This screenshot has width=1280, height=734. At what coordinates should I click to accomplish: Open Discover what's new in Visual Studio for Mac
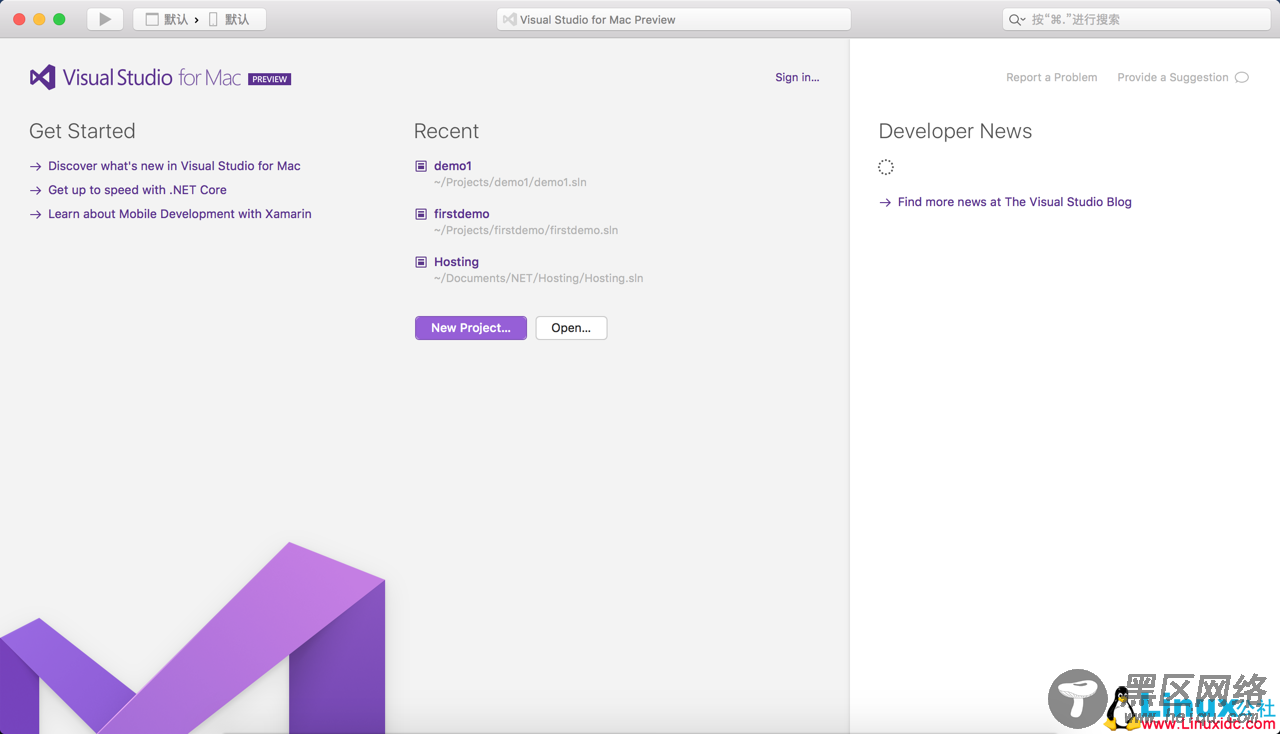coord(174,166)
